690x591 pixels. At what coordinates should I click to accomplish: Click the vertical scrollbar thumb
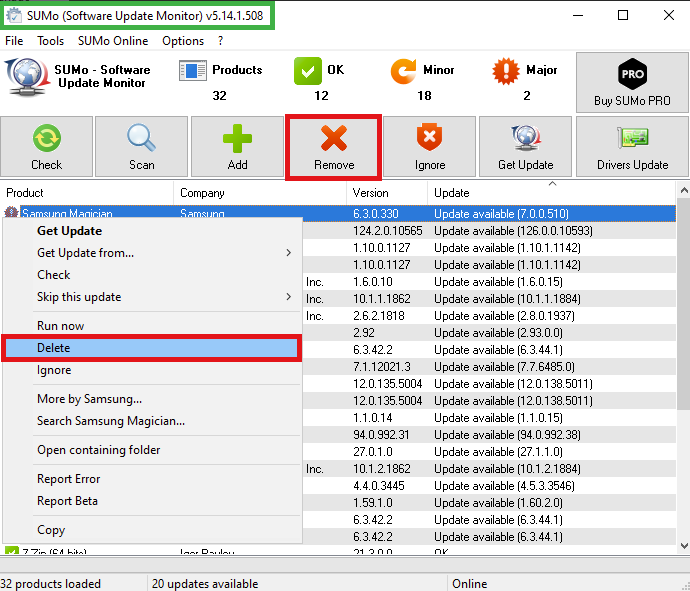[684, 304]
